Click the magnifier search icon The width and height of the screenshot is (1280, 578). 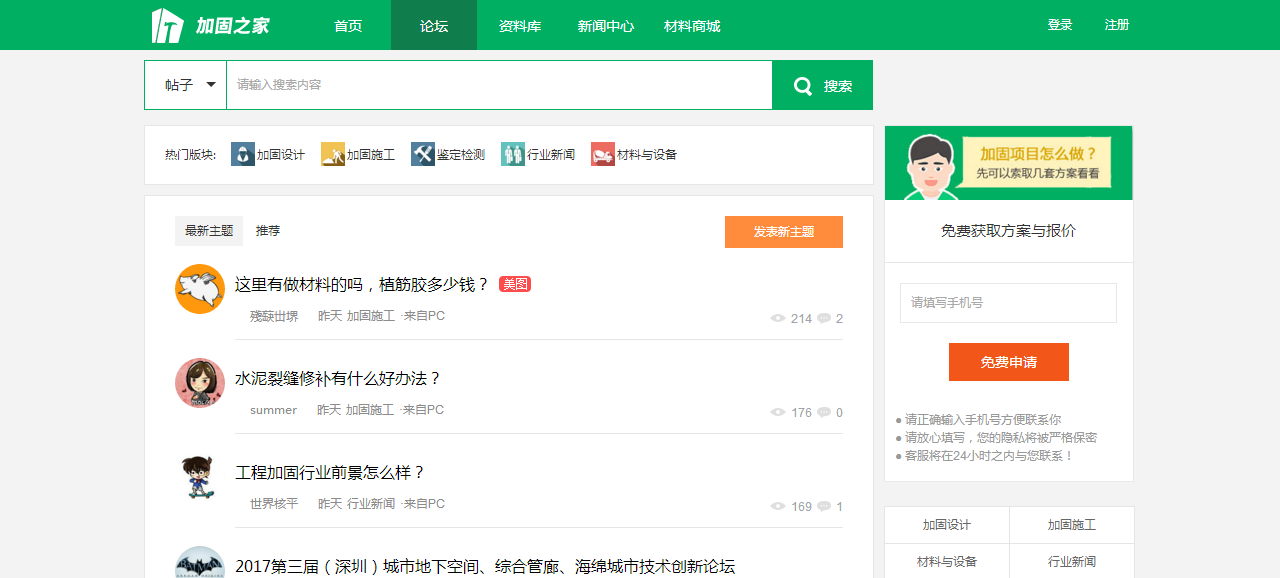pos(802,85)
